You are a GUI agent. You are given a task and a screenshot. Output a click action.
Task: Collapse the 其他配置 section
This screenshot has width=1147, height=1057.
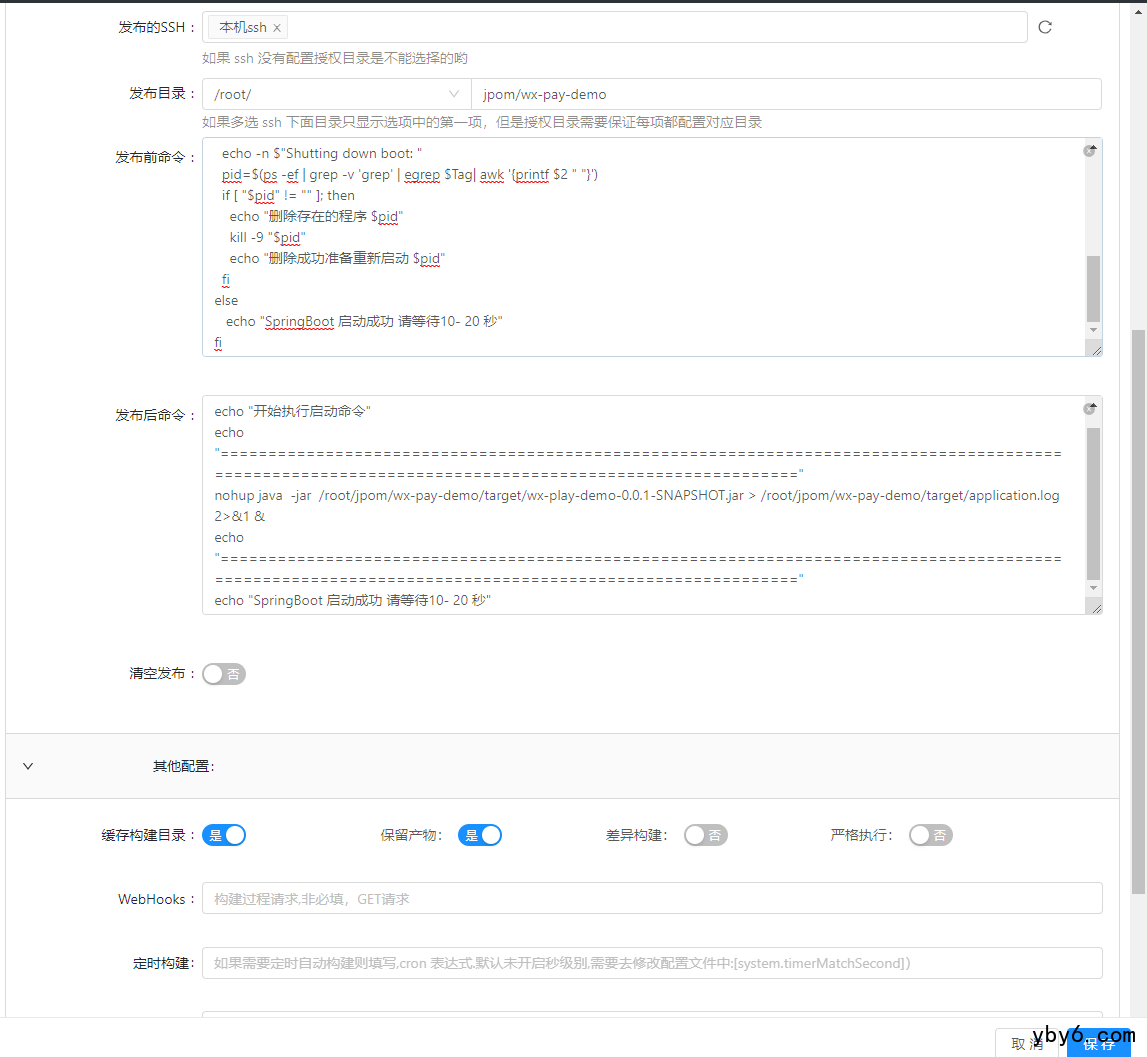(28, 766)
